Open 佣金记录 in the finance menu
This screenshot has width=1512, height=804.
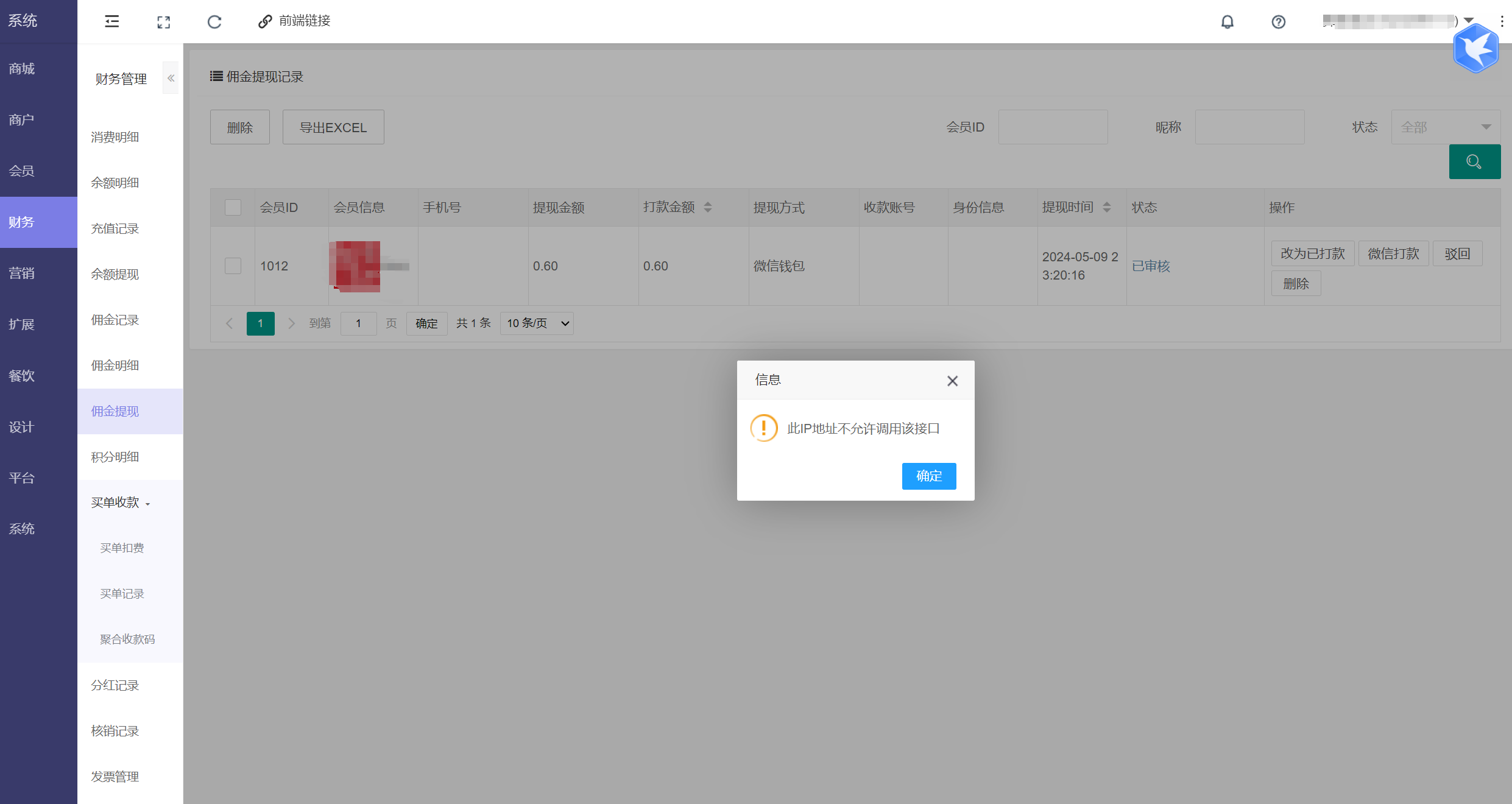(115, 320)
